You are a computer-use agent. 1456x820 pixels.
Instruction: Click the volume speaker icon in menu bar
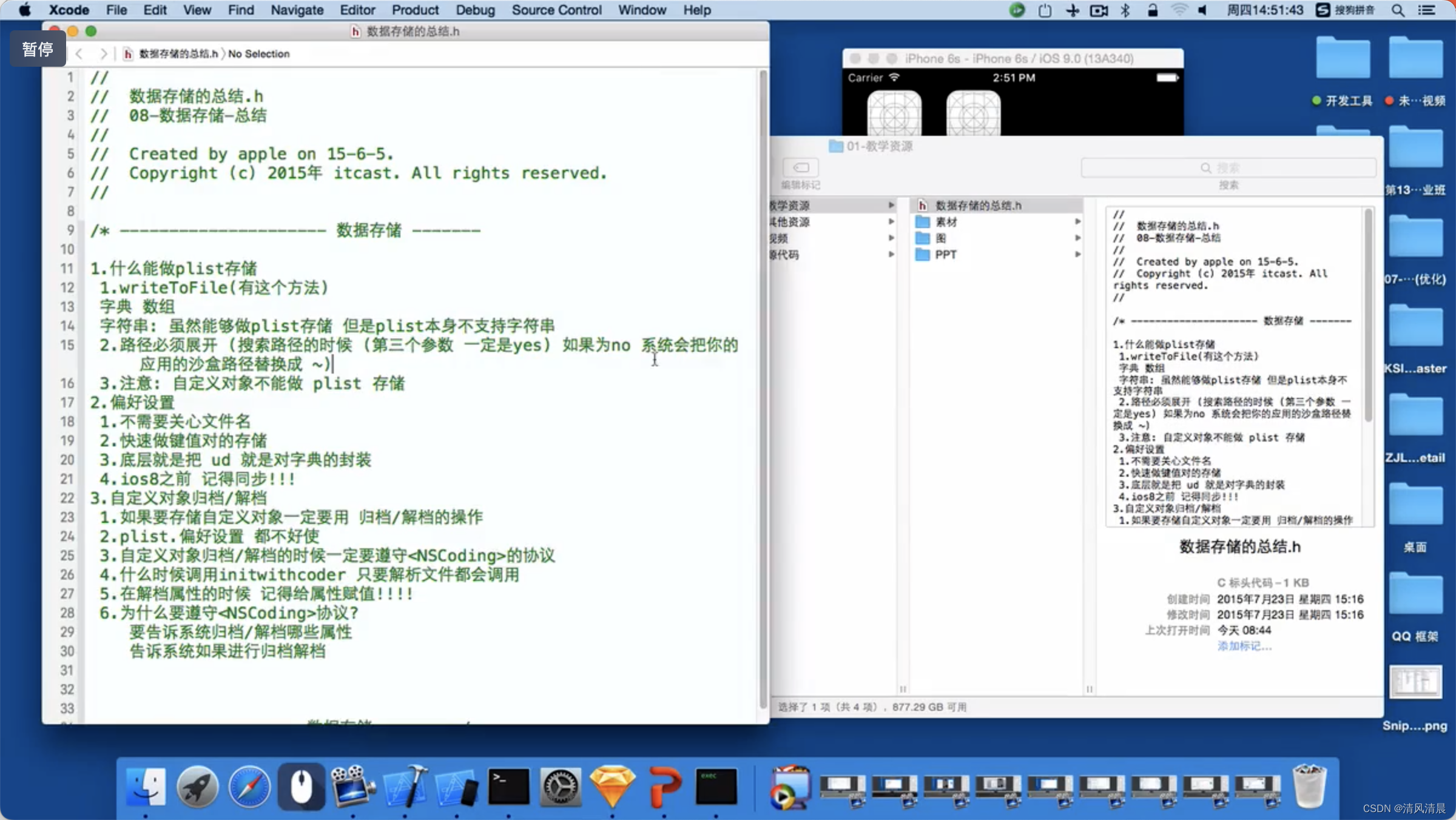[1202, 10]
